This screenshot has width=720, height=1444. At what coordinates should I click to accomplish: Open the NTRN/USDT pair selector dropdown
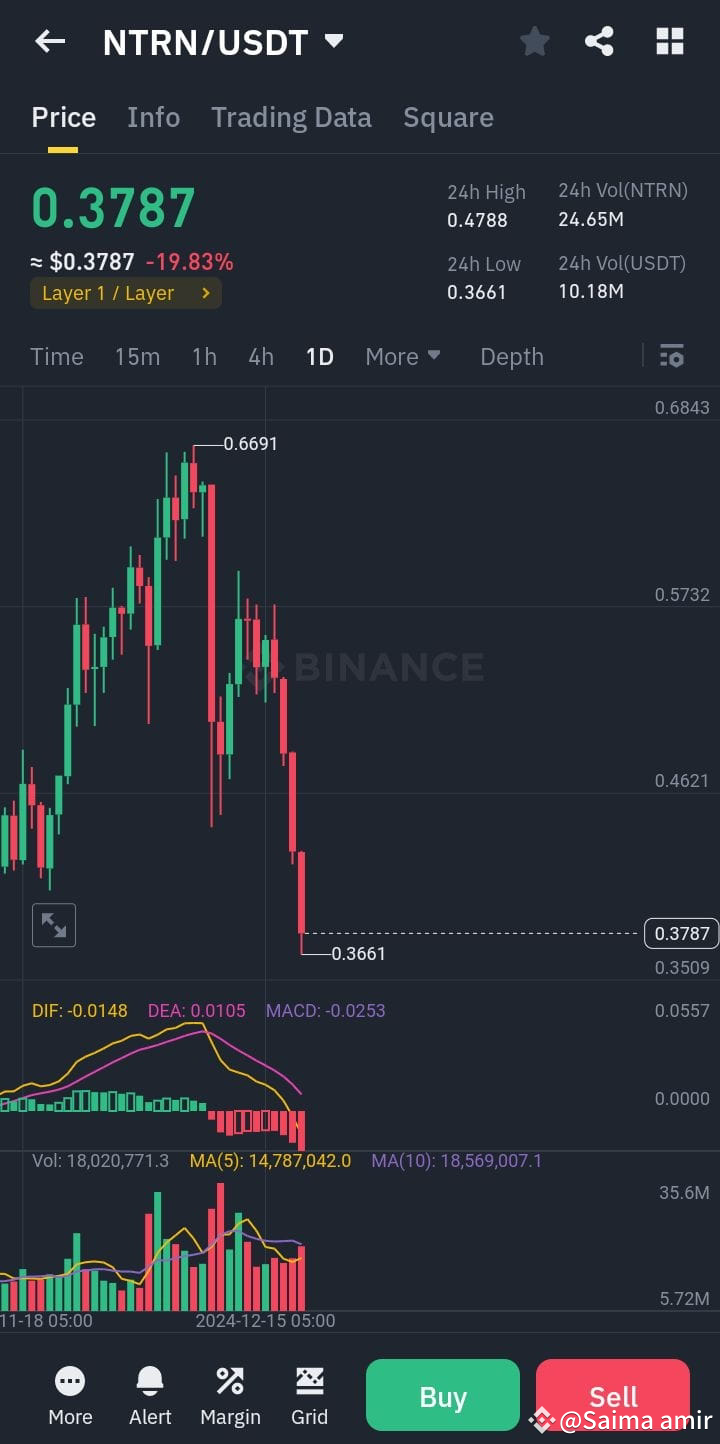point(332,41)
